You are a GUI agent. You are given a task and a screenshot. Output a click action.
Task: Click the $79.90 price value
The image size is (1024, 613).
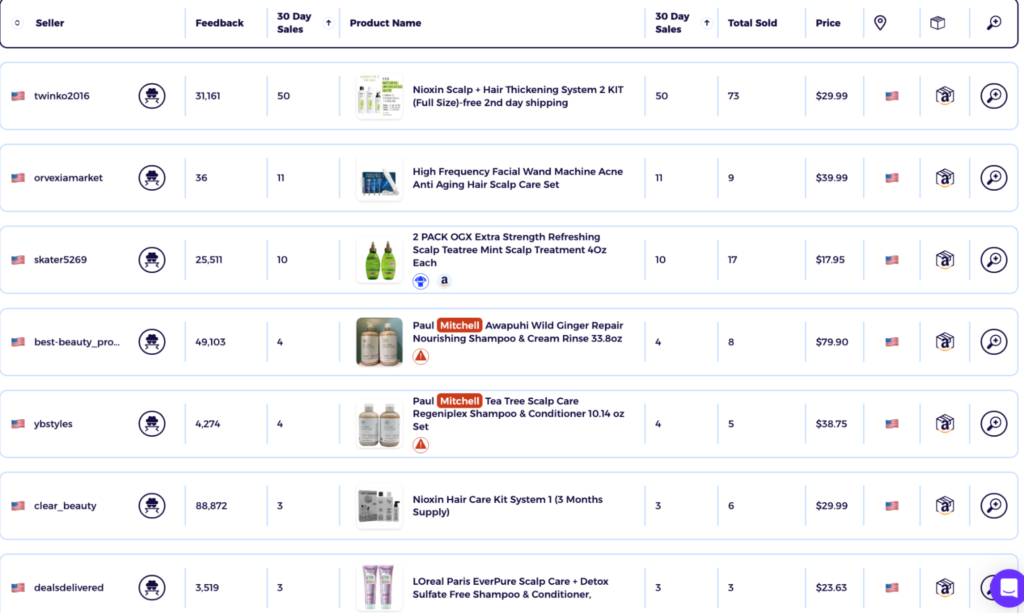tap(831, 341)
